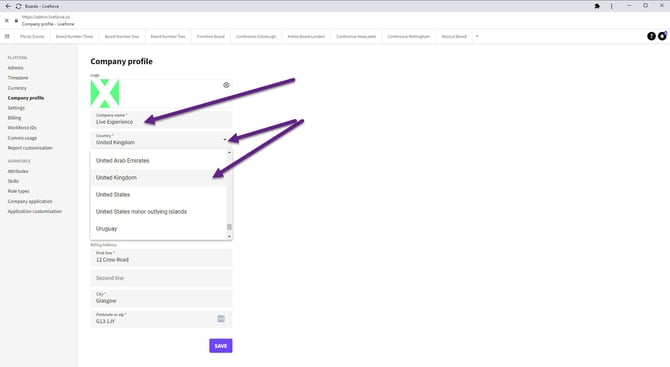The image size is (670, 367).
Task: Open Attributes under Workforce
Action: pyautogui.click(x=18, y=171)
